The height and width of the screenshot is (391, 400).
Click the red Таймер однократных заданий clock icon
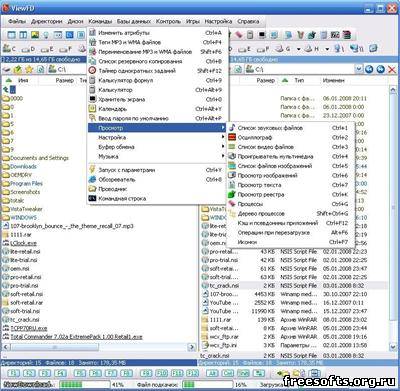tap(92, 71)
